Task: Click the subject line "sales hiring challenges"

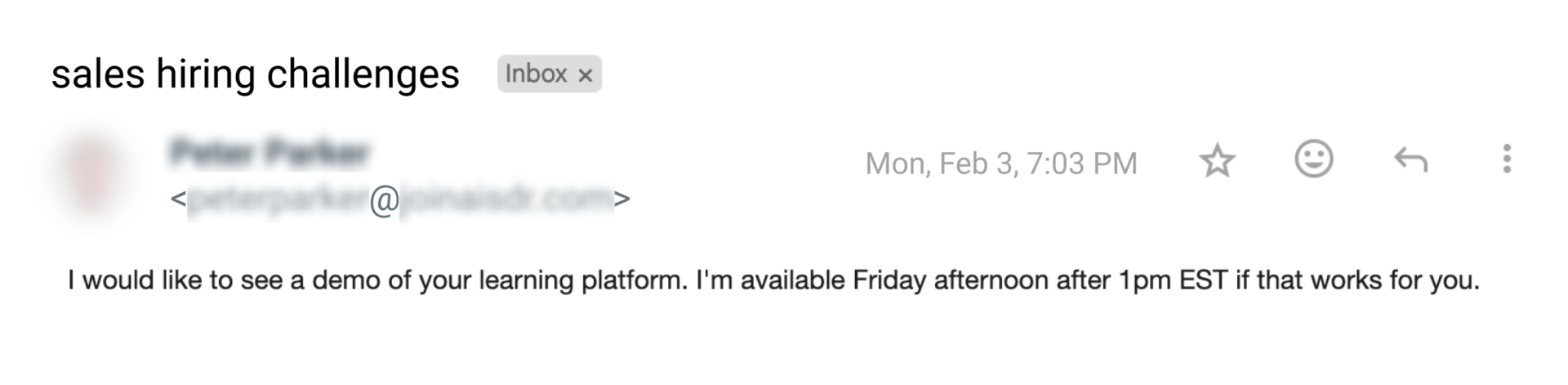Action: 255,74
